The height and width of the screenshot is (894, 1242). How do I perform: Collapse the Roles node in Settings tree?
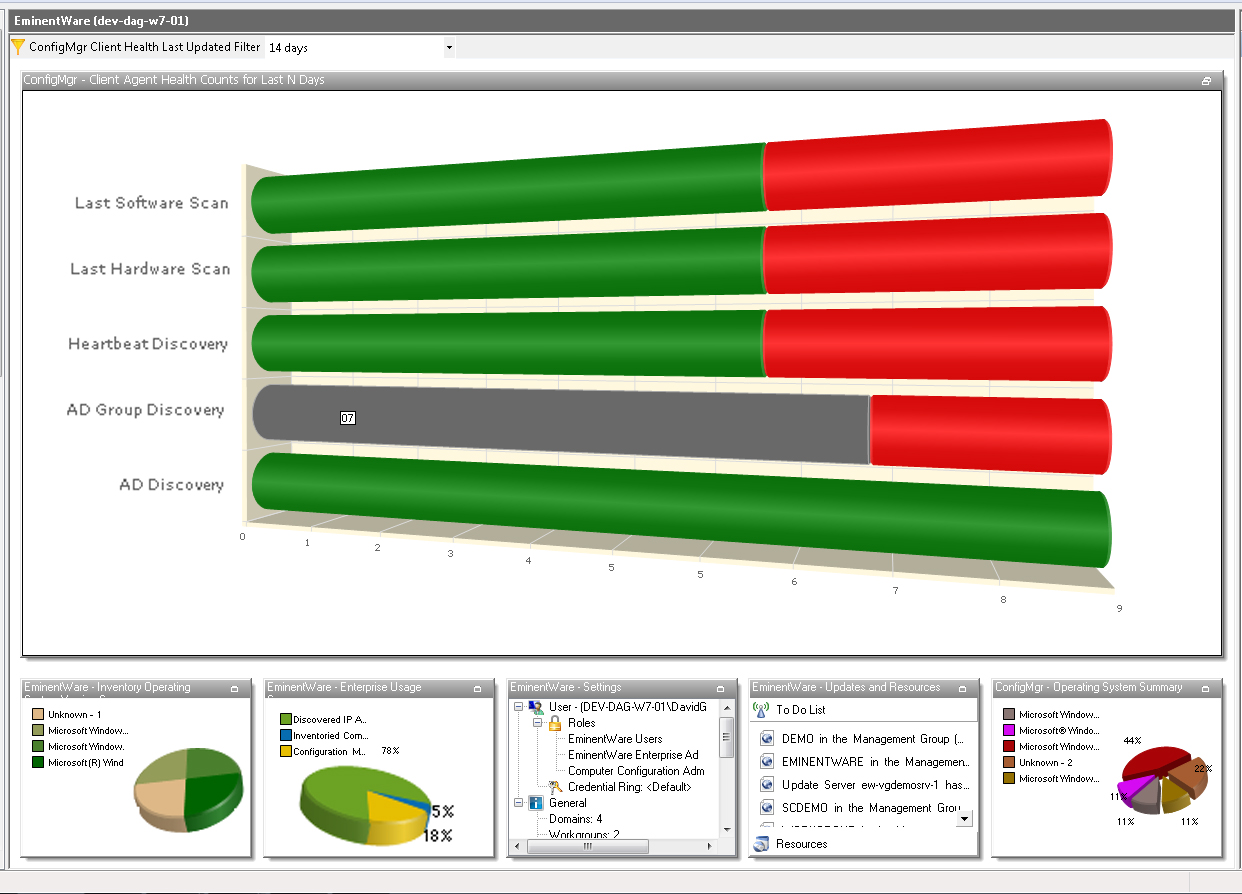538,723
